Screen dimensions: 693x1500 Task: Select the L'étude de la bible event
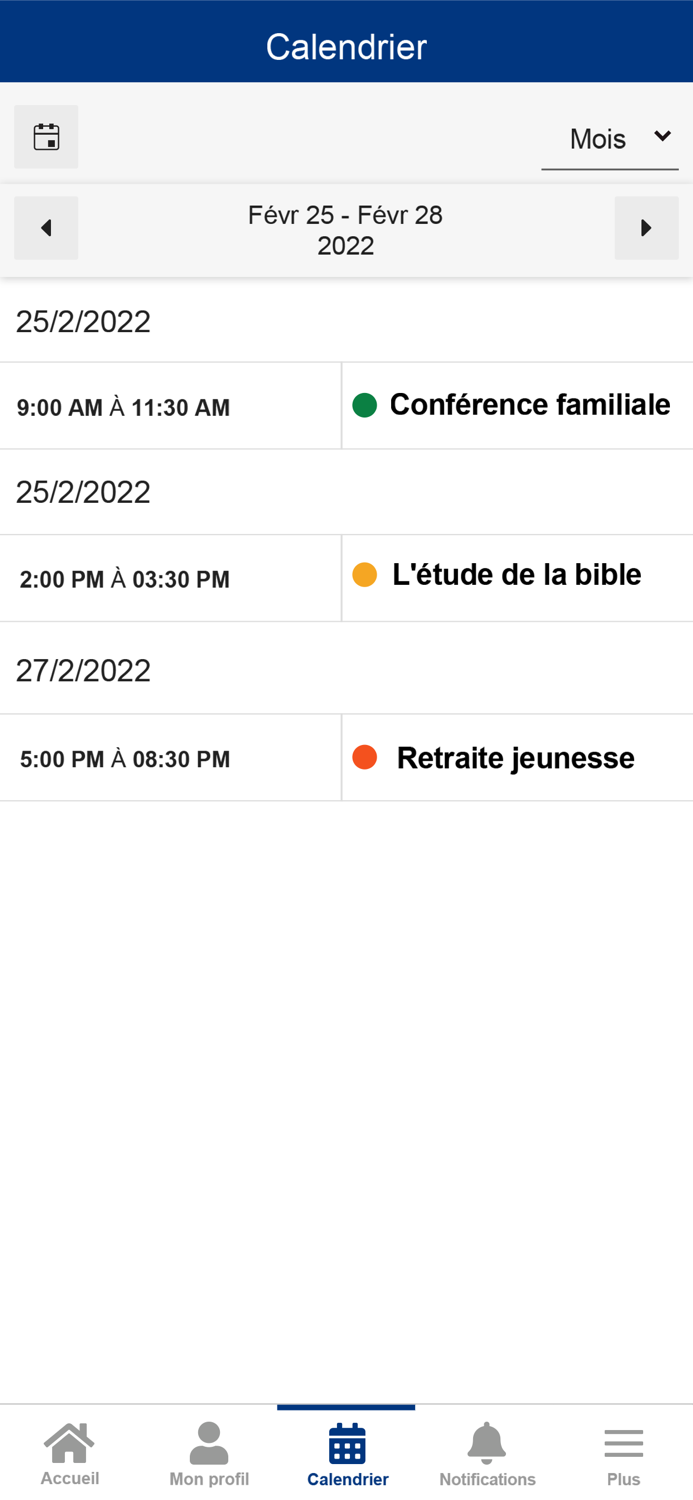tap(517, 575)
